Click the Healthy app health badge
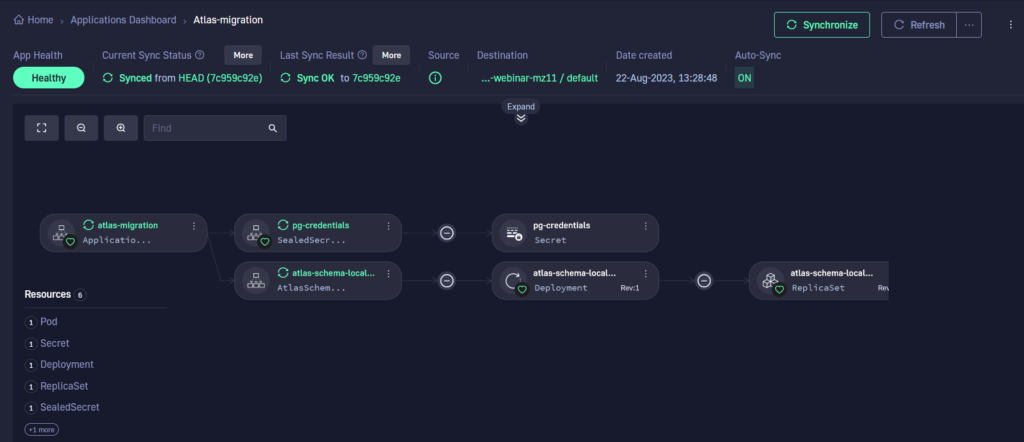This screenshot has height=442, width=1024. [x=49, y=78]
